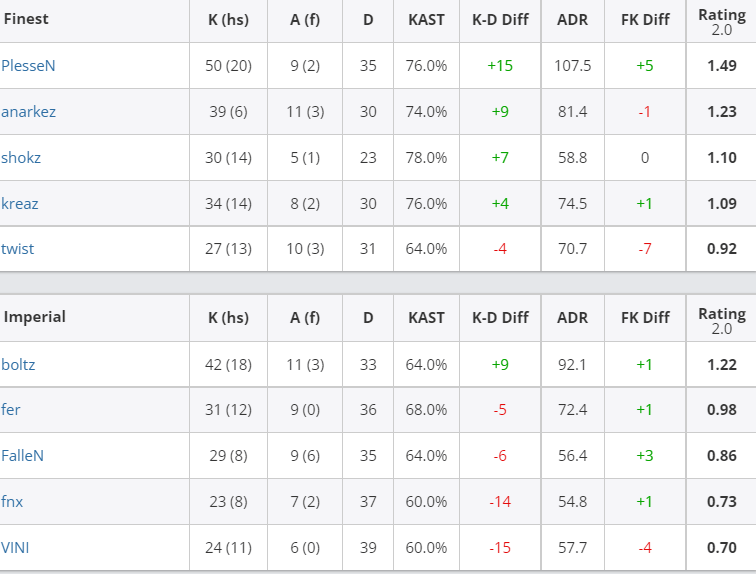
Task: Open PlesseN player profile link
Action: [28, 66]
